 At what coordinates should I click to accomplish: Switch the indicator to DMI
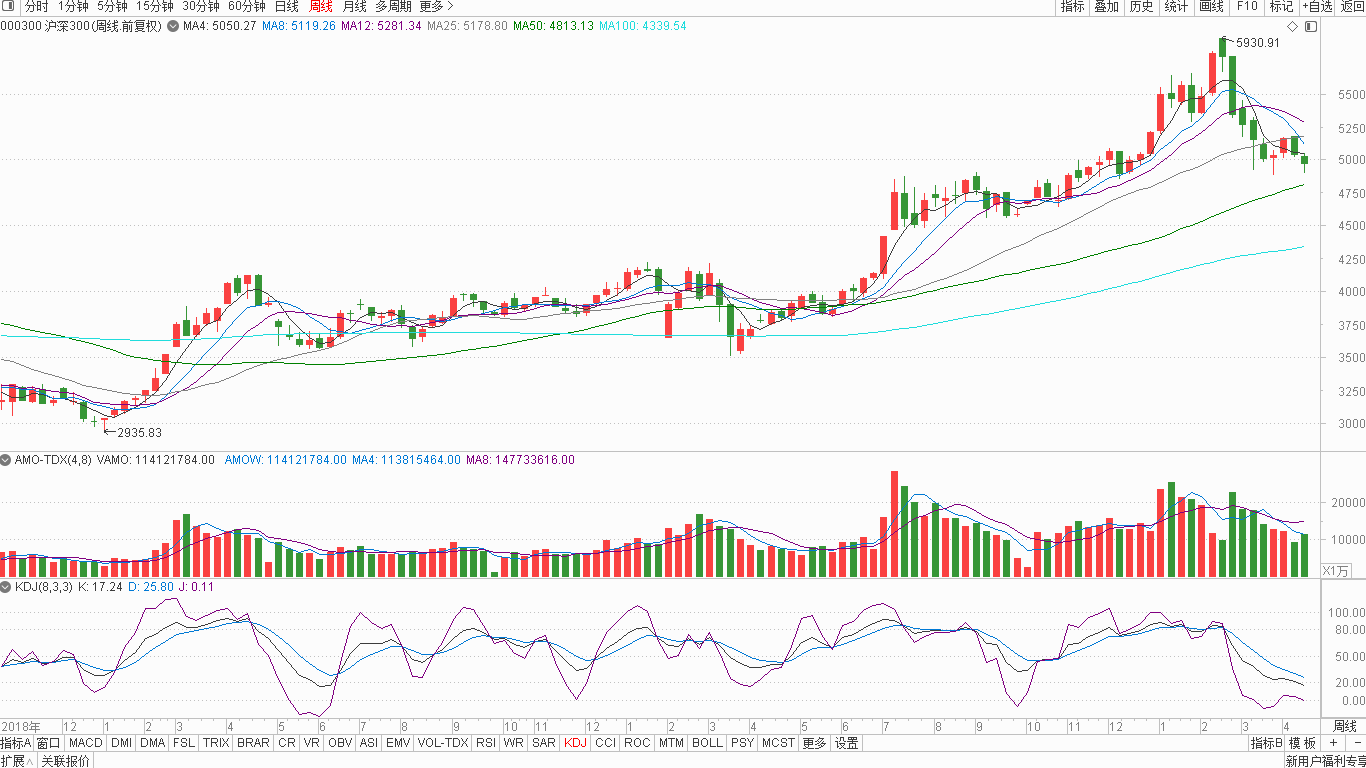click(121, 743)
